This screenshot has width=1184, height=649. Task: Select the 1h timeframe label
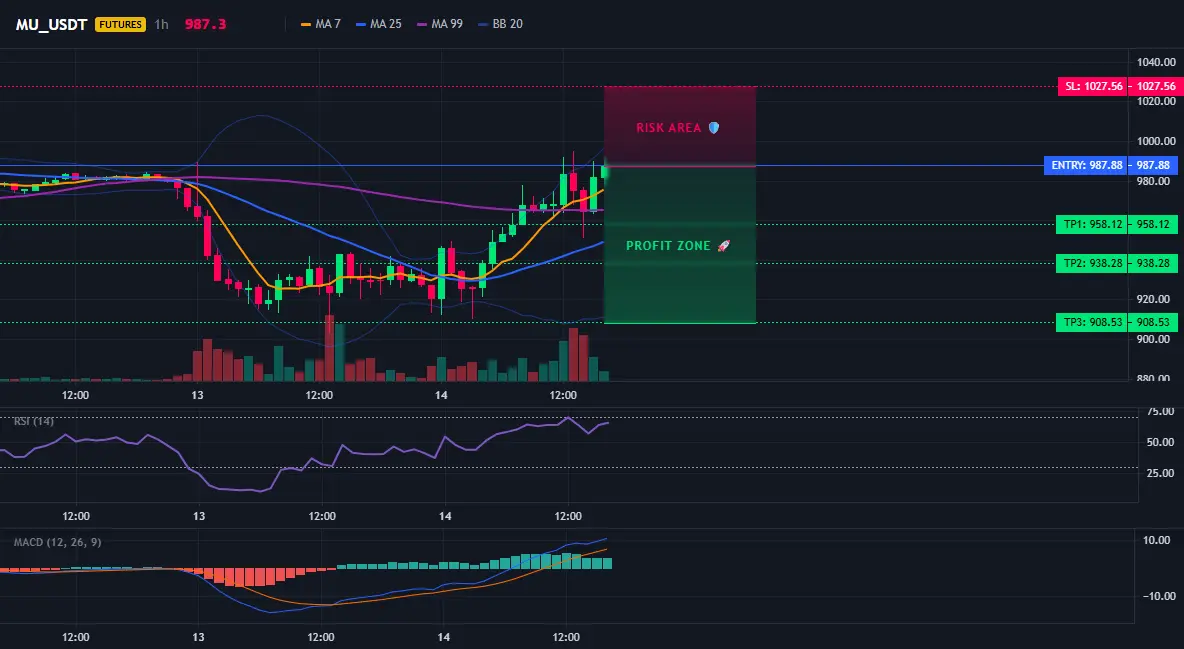click(161, 24)
